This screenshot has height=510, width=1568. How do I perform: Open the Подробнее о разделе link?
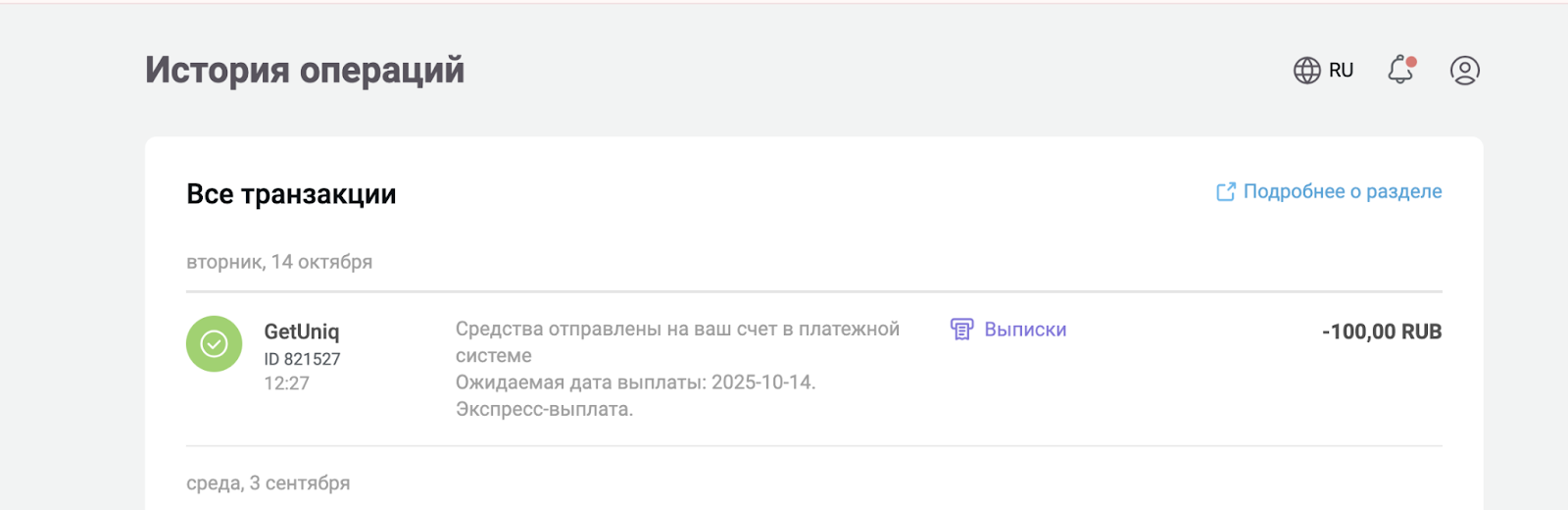[1342, 192]
